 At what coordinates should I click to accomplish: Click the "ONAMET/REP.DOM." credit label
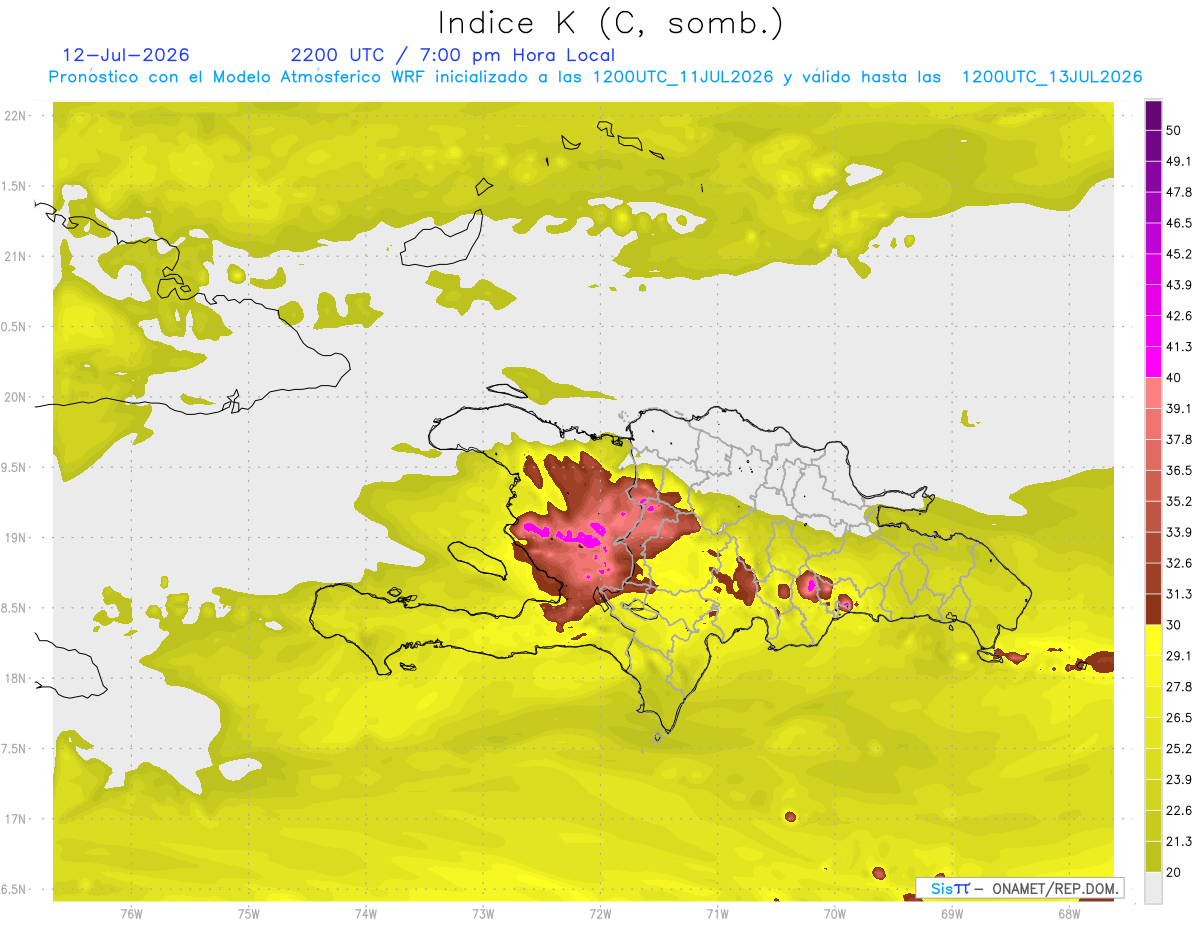click(1053, 888)
